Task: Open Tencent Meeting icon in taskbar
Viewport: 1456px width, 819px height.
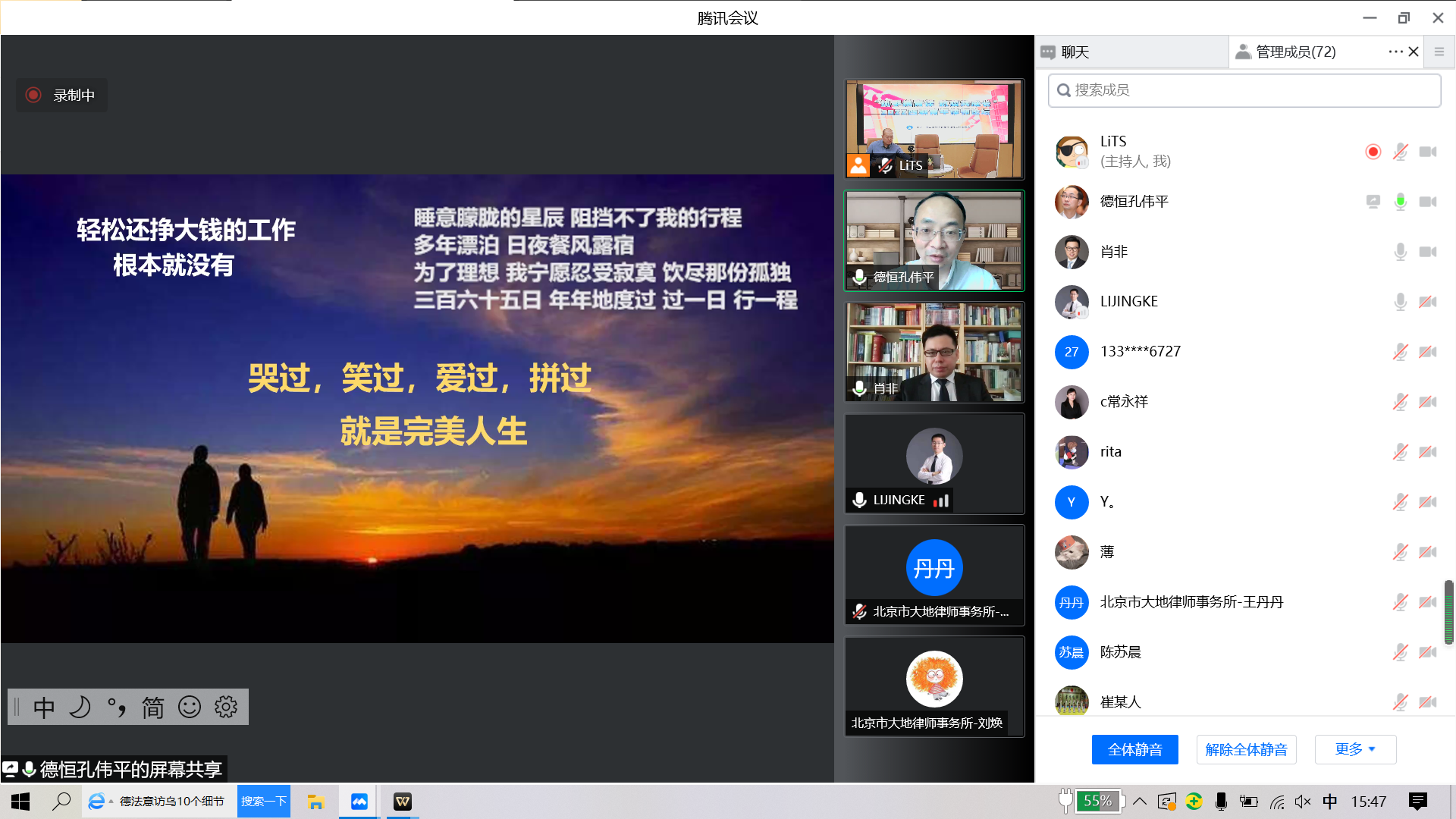Action: pyautogui.click(x=359, y=802)
